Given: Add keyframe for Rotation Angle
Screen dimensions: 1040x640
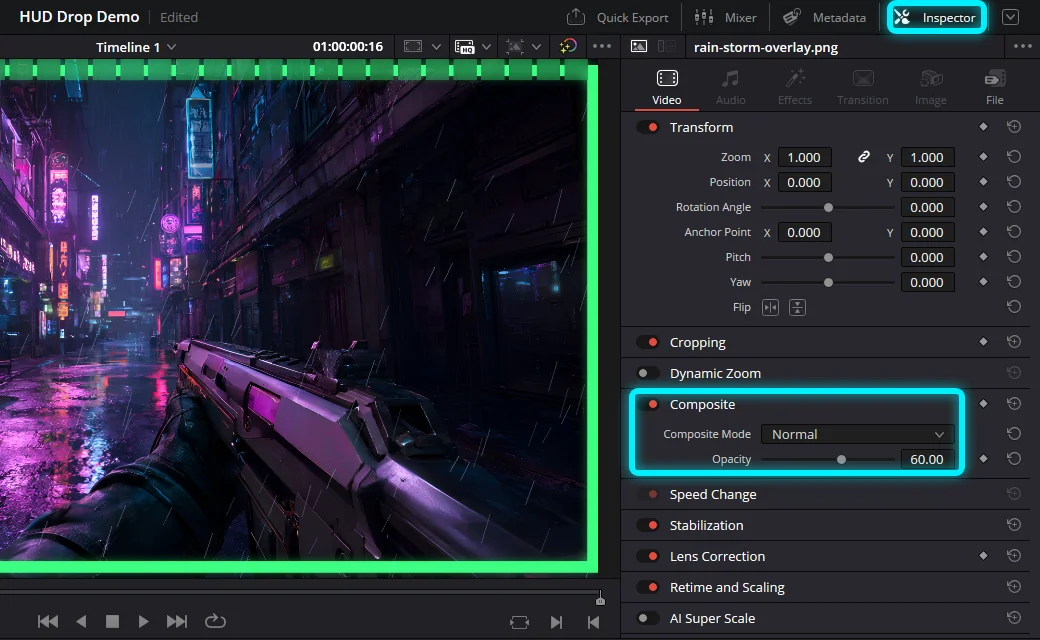Looking at the screenshot, I should pos(984,207).
